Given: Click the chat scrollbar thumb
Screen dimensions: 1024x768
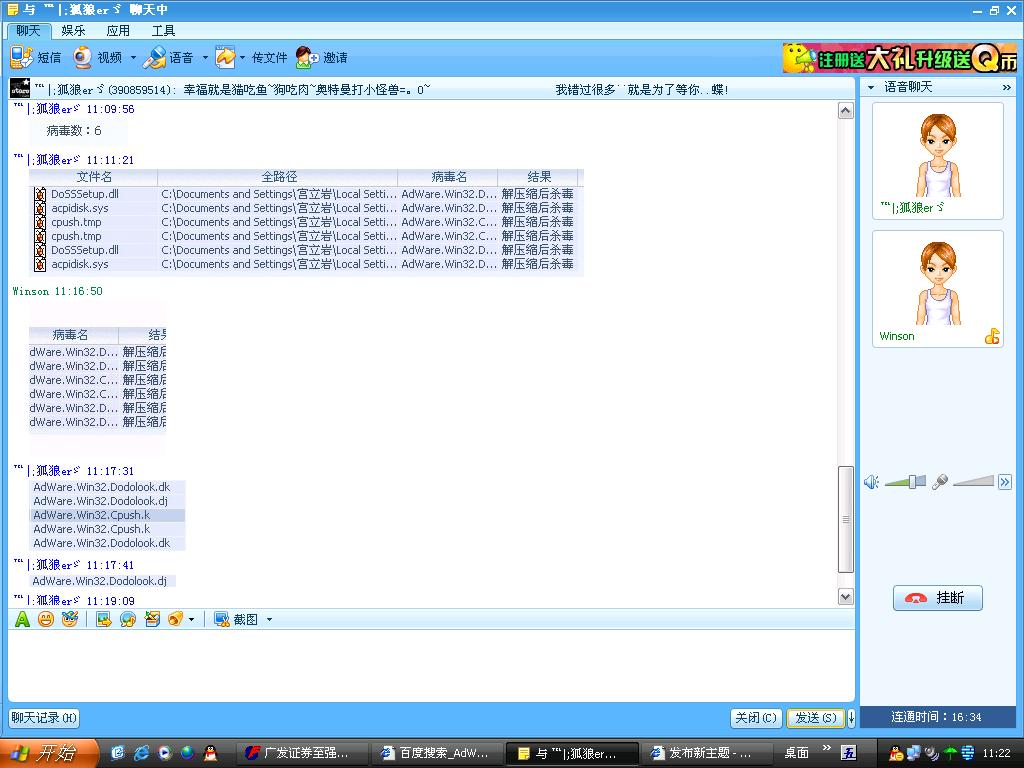Looking at the screenshot, I should coord(846,519).
